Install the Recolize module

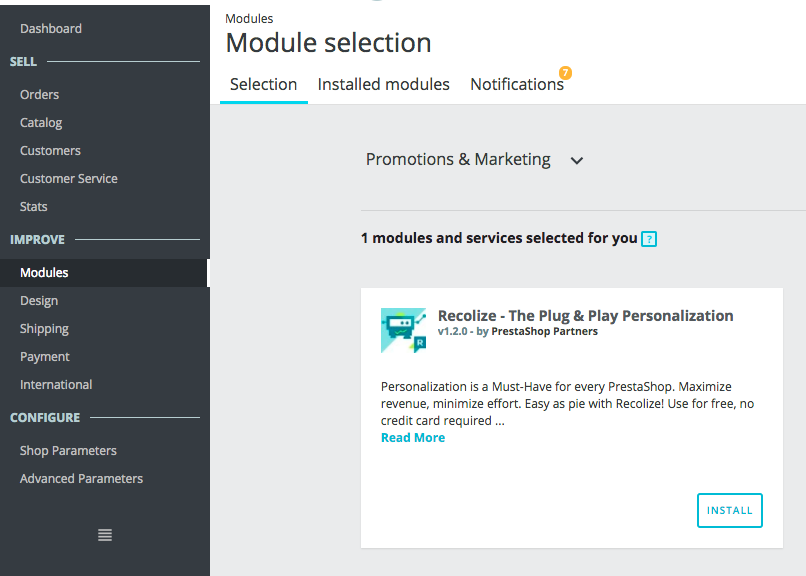click(729, 510)
